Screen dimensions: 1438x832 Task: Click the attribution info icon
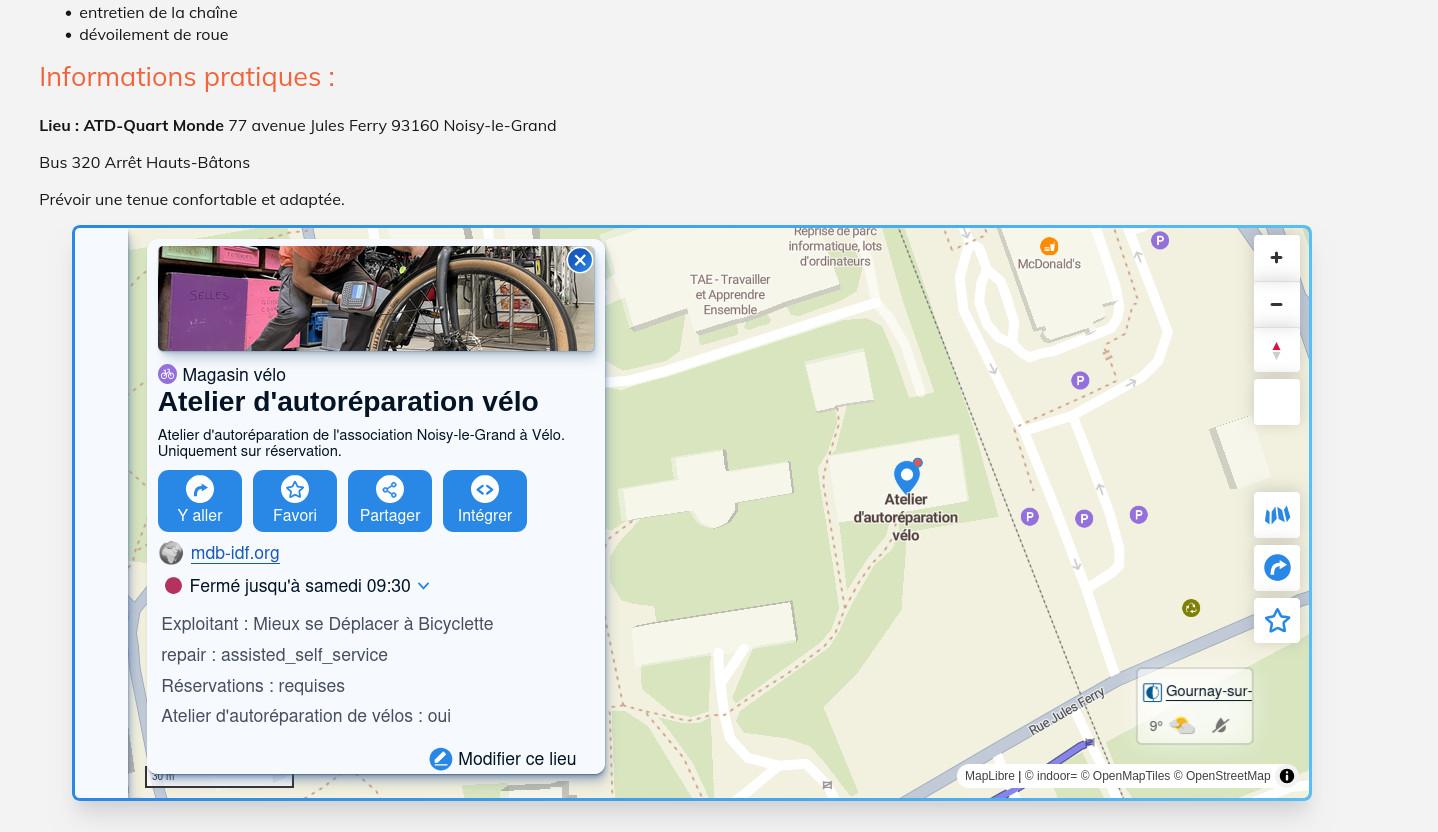point(1287,776)
